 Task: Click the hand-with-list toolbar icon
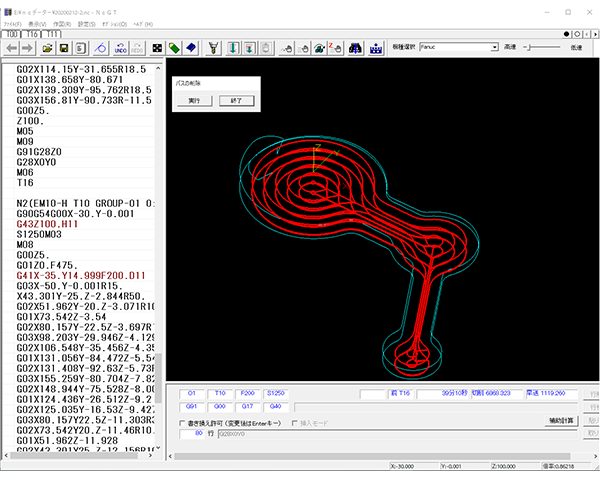click(303, 48)
